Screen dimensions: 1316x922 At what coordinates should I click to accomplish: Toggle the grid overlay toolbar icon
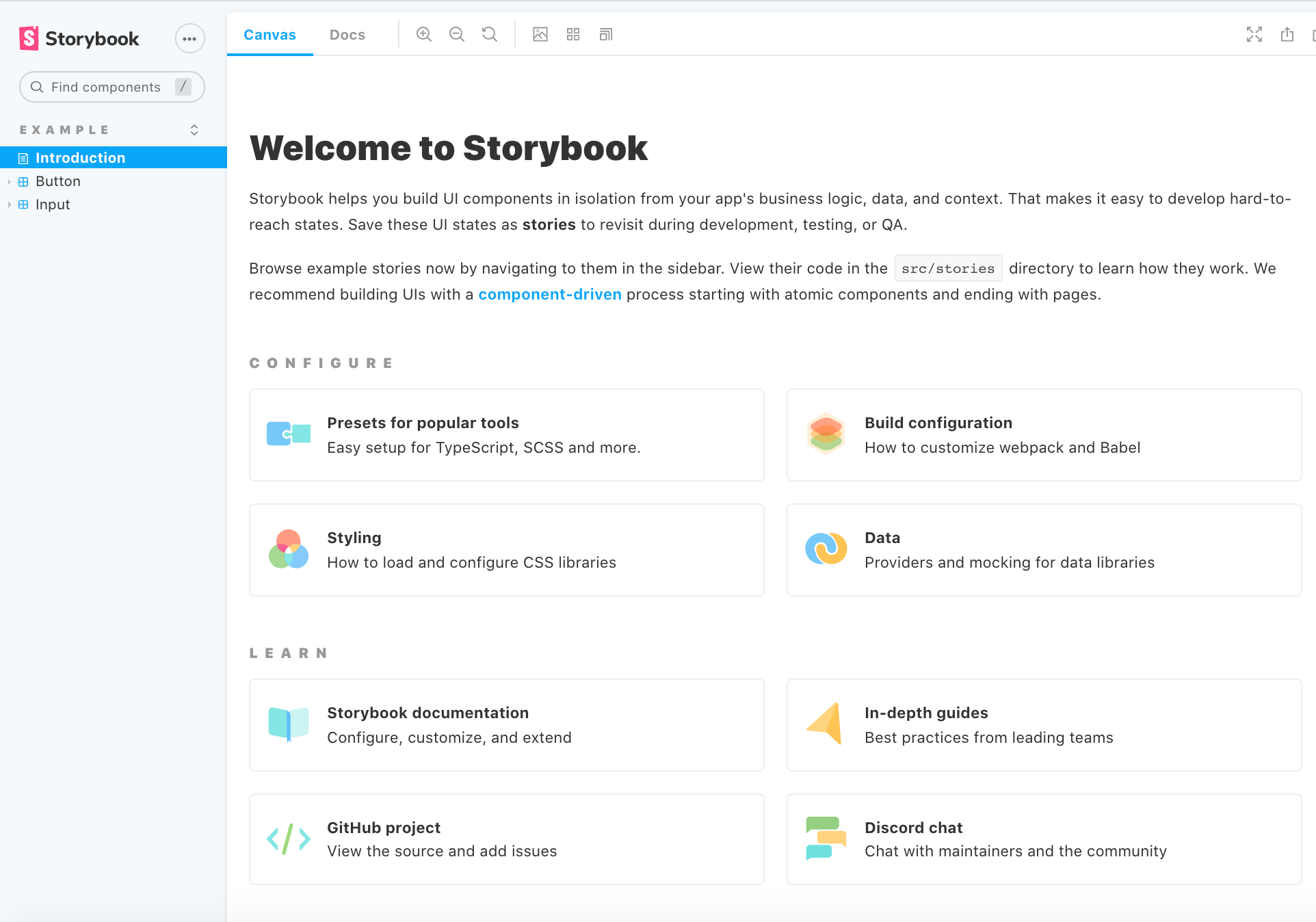pyautogui.click(x=573, y=34)
